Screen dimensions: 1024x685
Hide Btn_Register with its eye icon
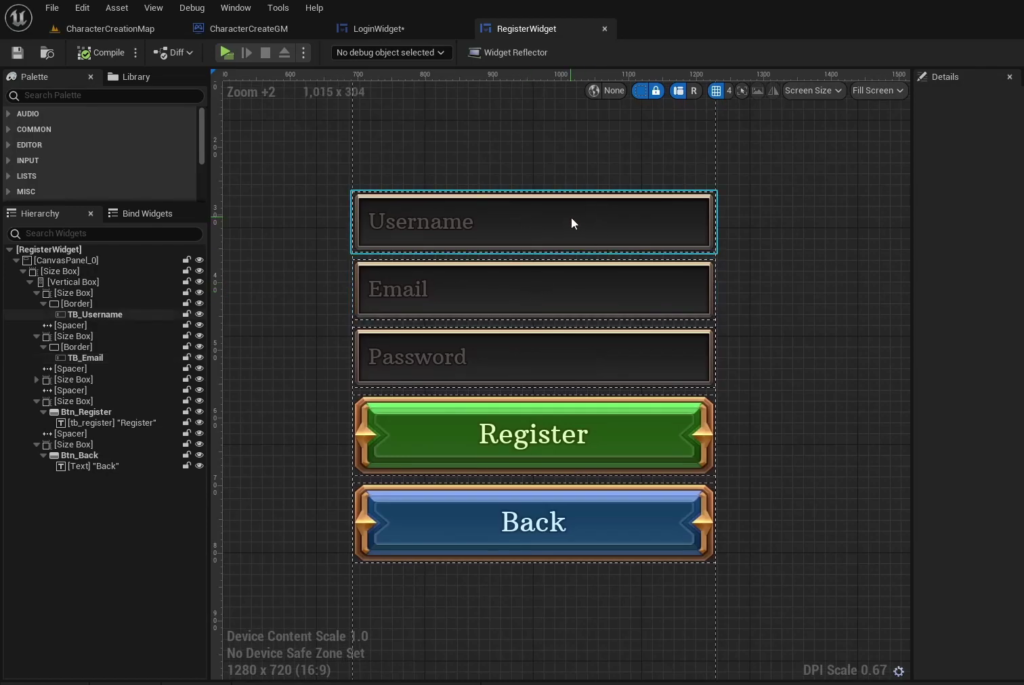pyautogui.click(x=199, y=412)
